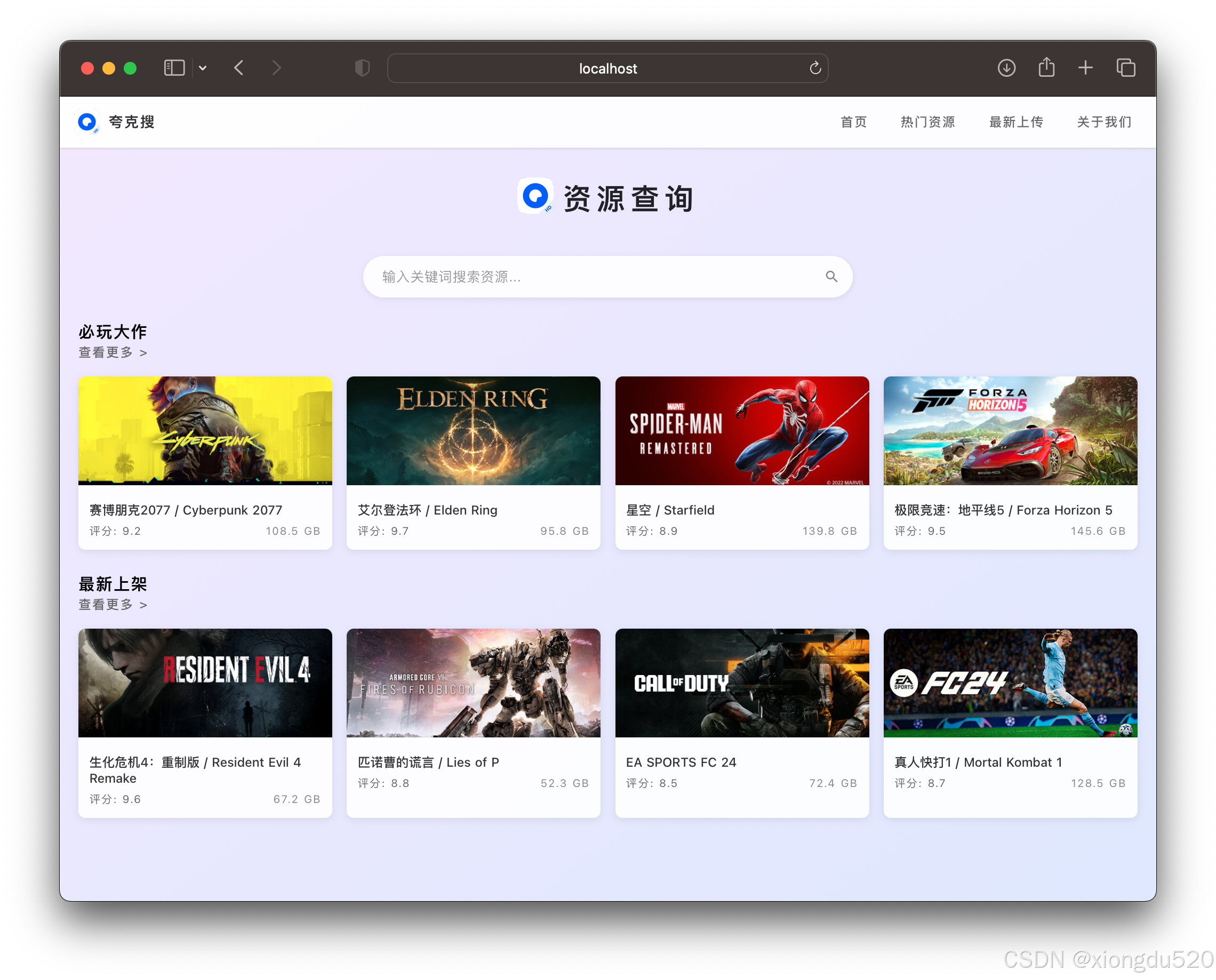Click the 夸克搜 logo icon in the header

coord(87,122)
